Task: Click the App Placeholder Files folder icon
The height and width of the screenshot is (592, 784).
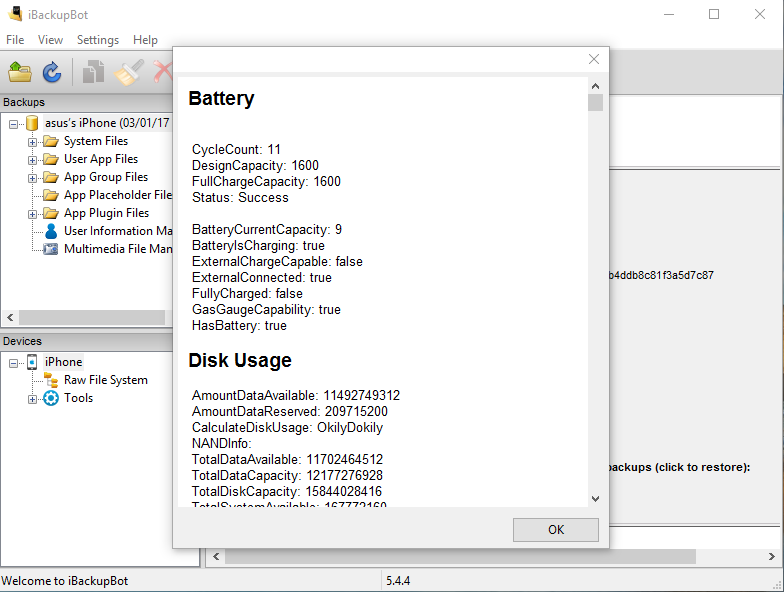Action: (50, 196)
